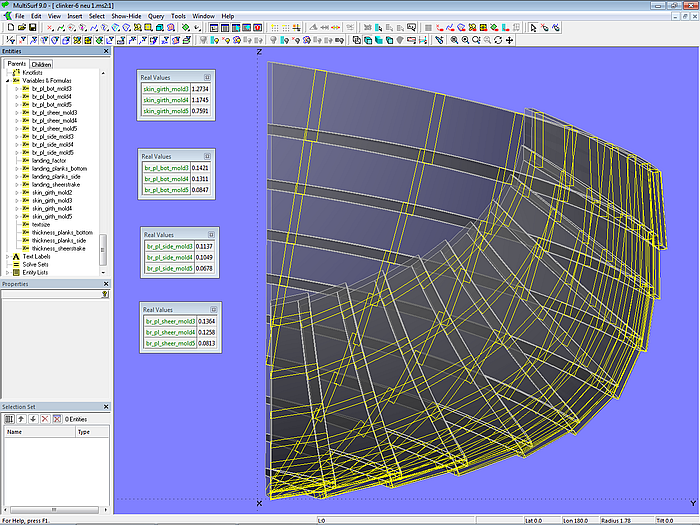Click the Save file toolbar icon
The height and width of the screenshot is (525, 700).
[31, 28]
